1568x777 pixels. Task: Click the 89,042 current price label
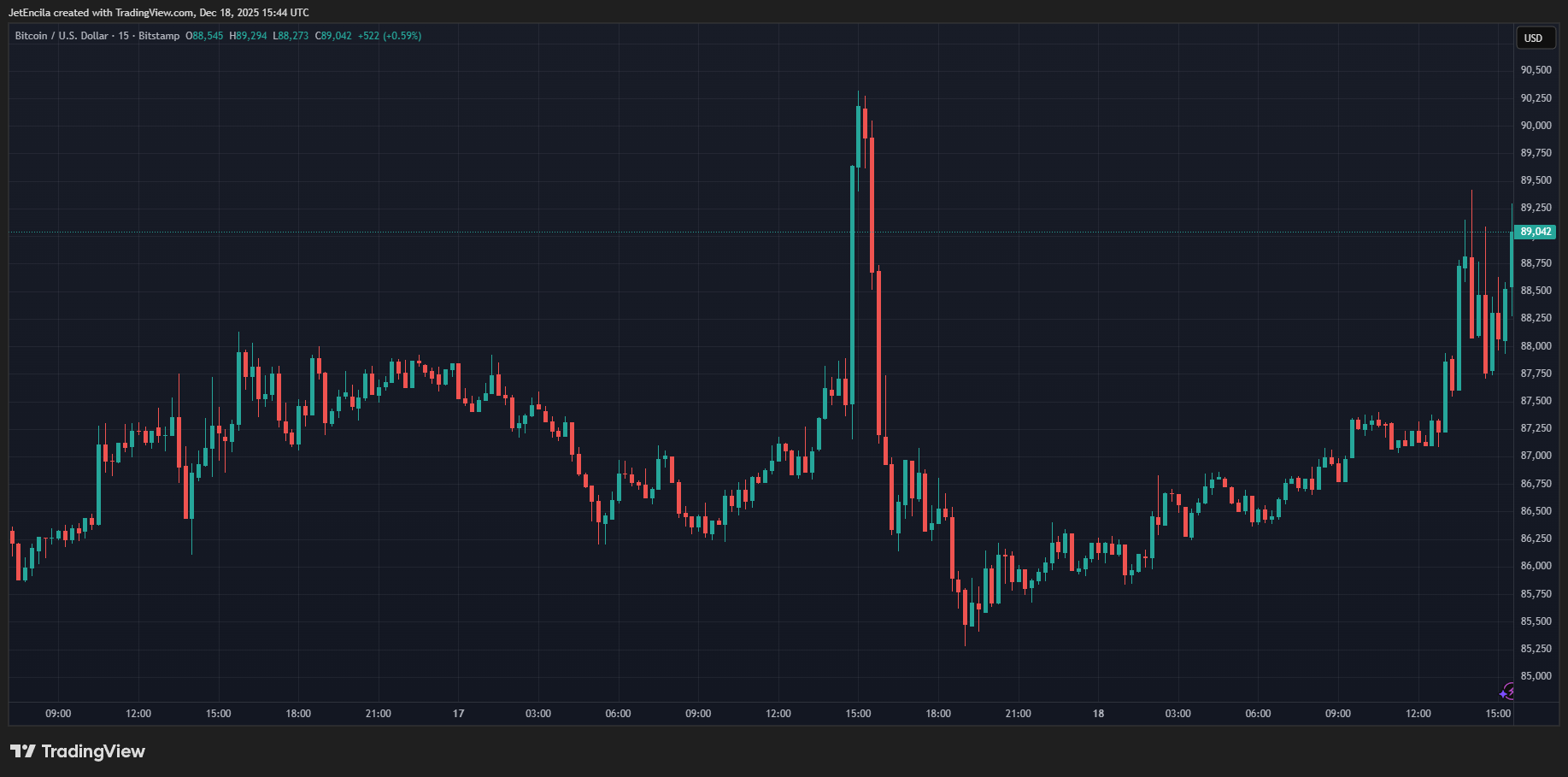[1535, 231]
